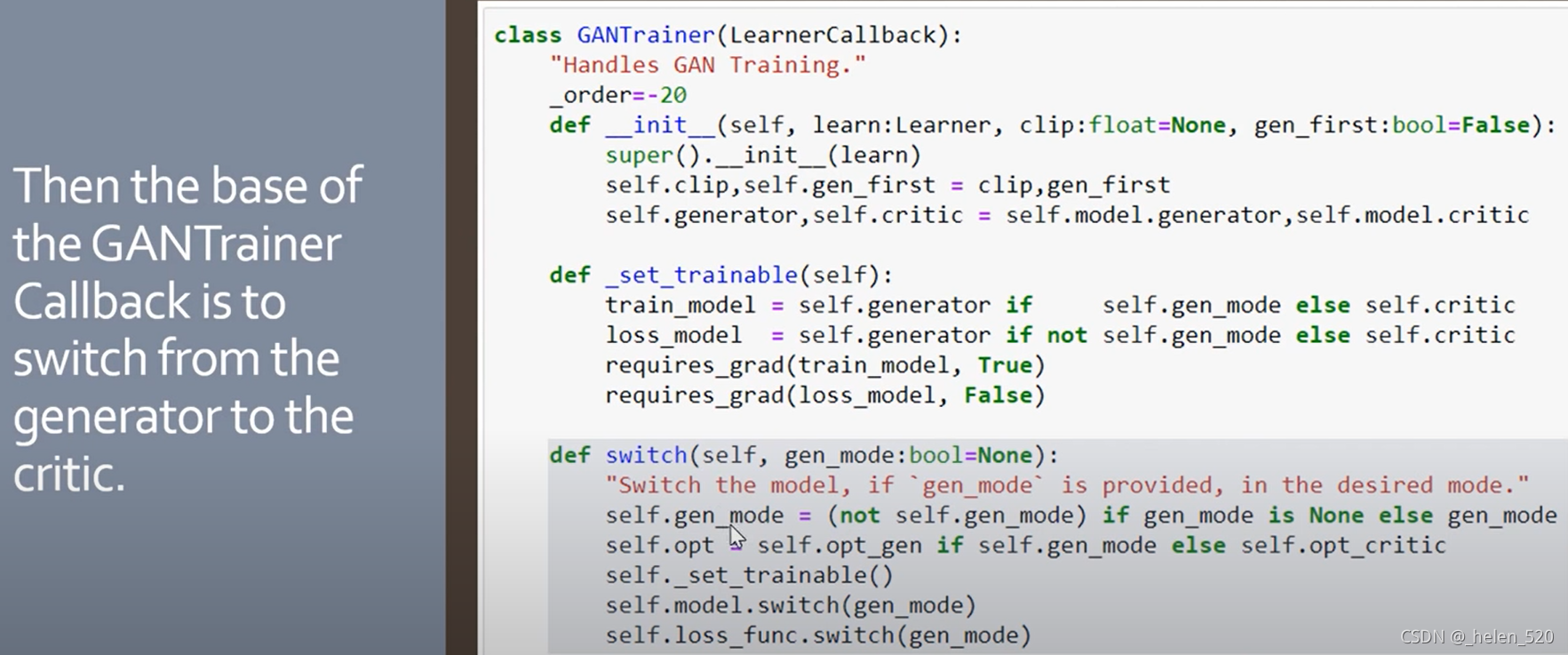The height and width of the screenshot is (655, 1568).
Task: Click the 'def switch(self, gen_mode:bool=None):' line
Action: pos(804,456)
